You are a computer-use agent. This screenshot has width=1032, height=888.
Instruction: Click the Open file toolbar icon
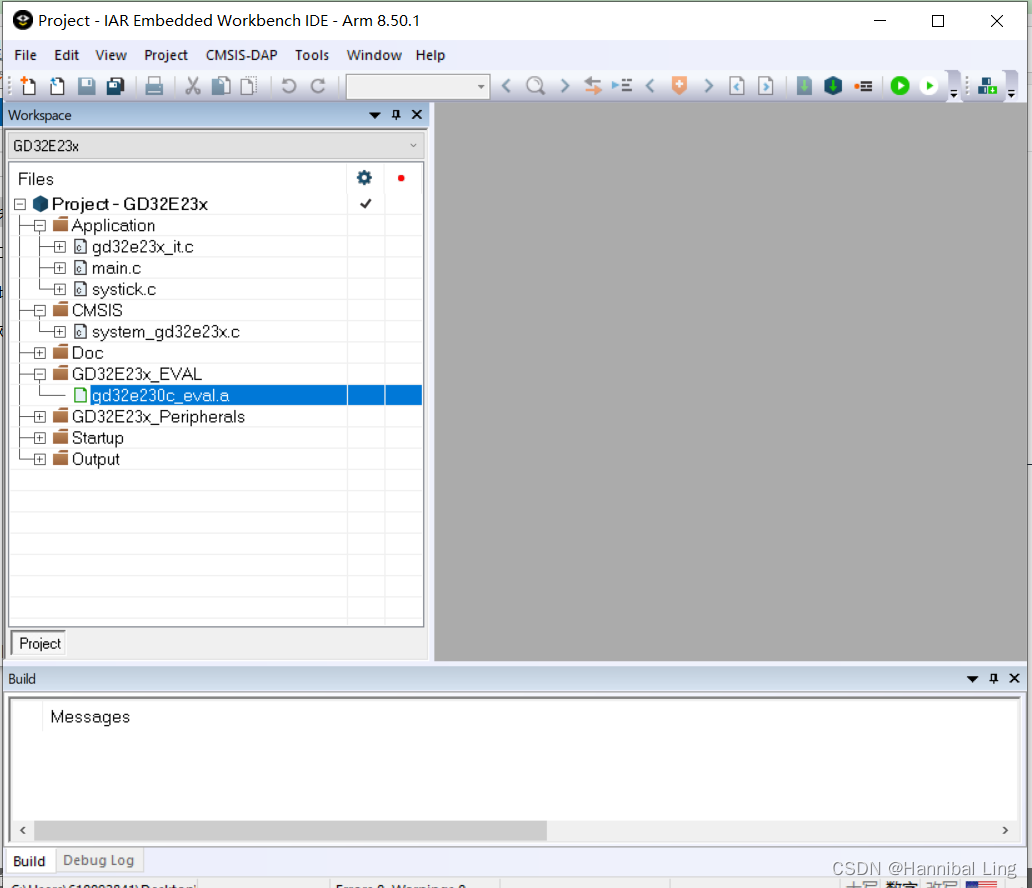(x=57, y=86)
